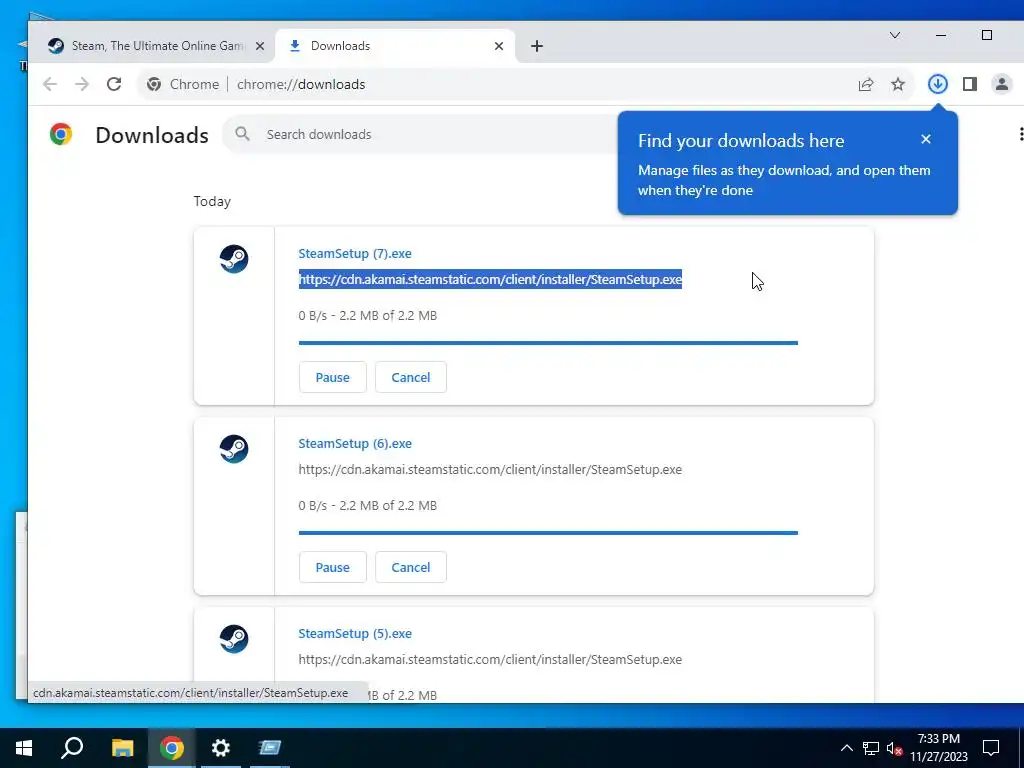The height and width of the screenshot is (768, 1024).
Task: Go forward in browser history
Action: click(82, 84)
